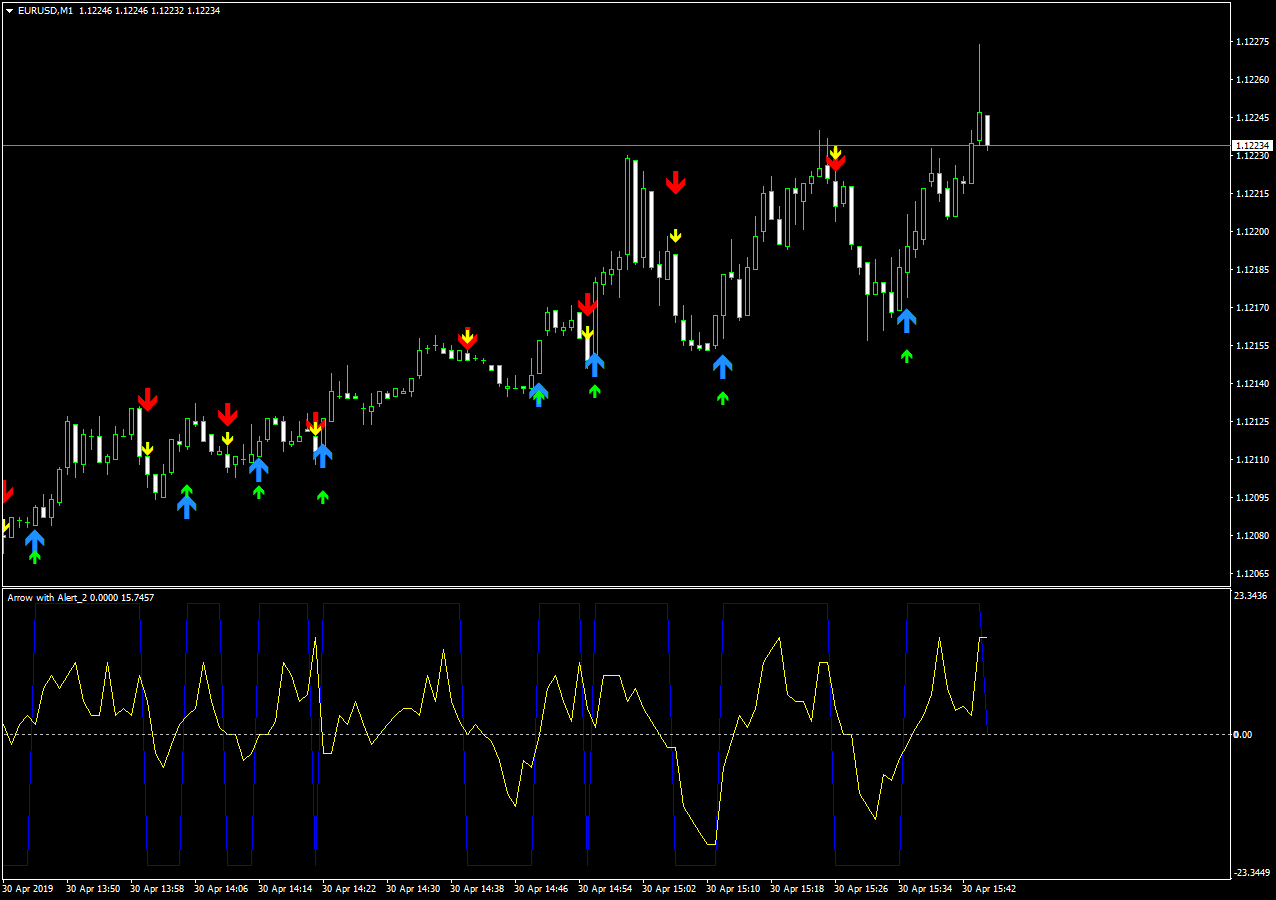Select the 30 Apr 15:42 time label
The image size is (1276, 900).
click(989, 888)
